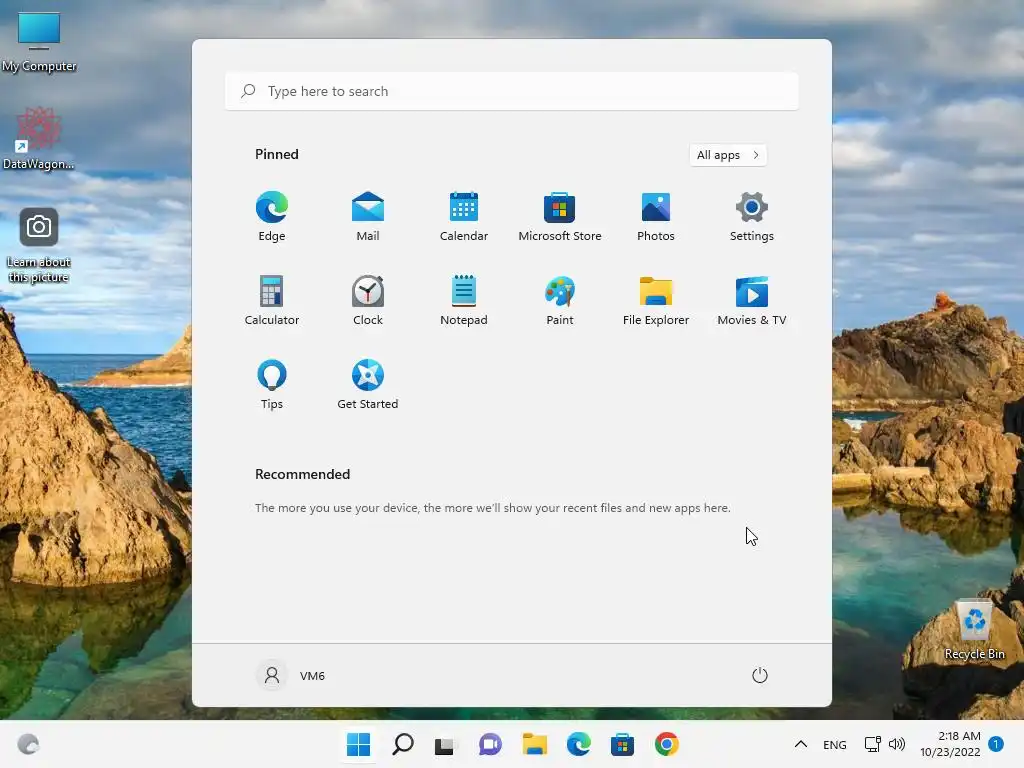1024x768 pixels.
Task: Launch the Get Started app
Action: 368,384
